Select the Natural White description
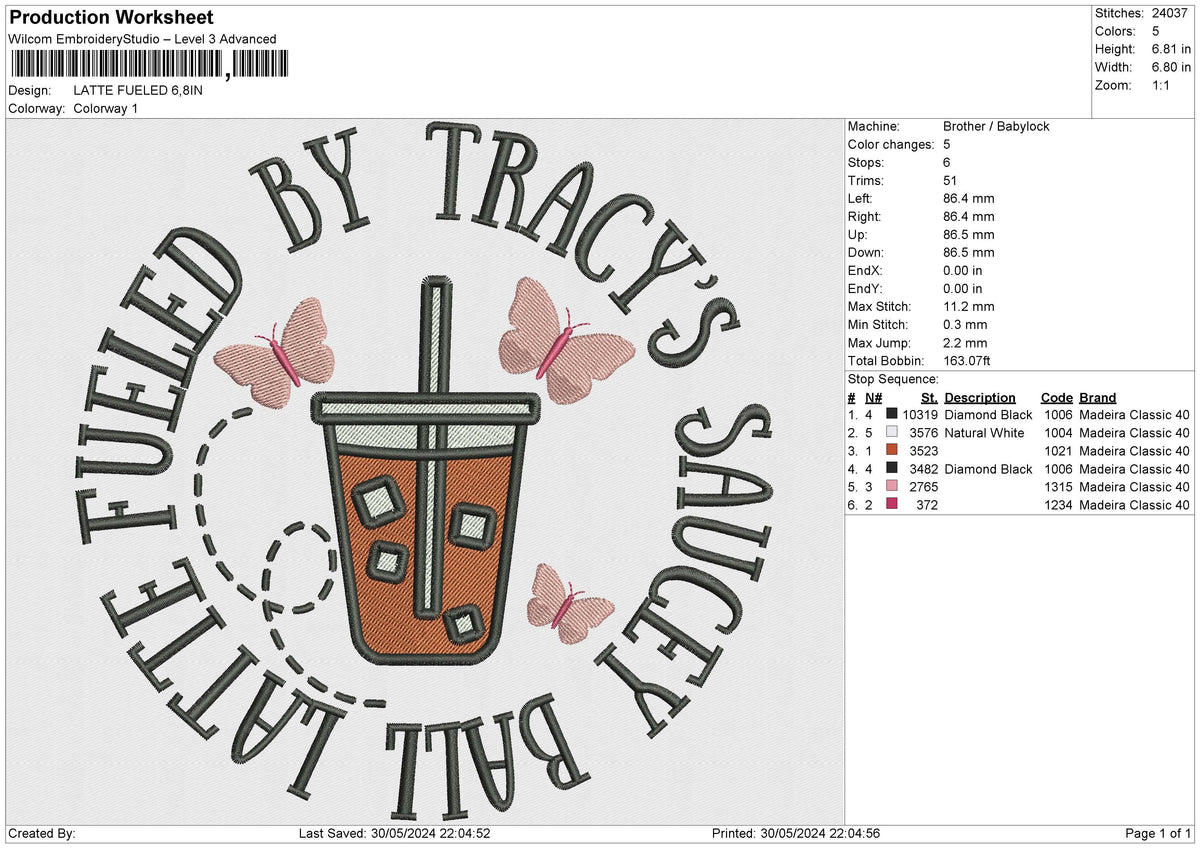The width and height of the screenshot is (1200, 848). tap(984, 433)
